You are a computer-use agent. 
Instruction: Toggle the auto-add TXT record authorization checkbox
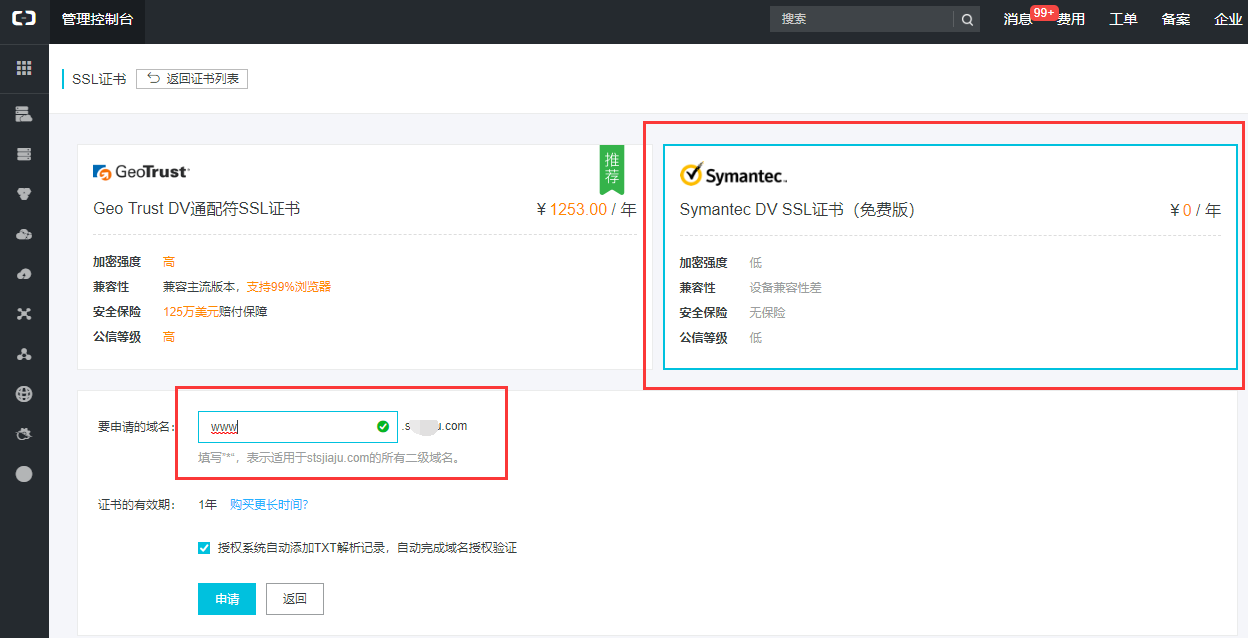tap(204, 548)
